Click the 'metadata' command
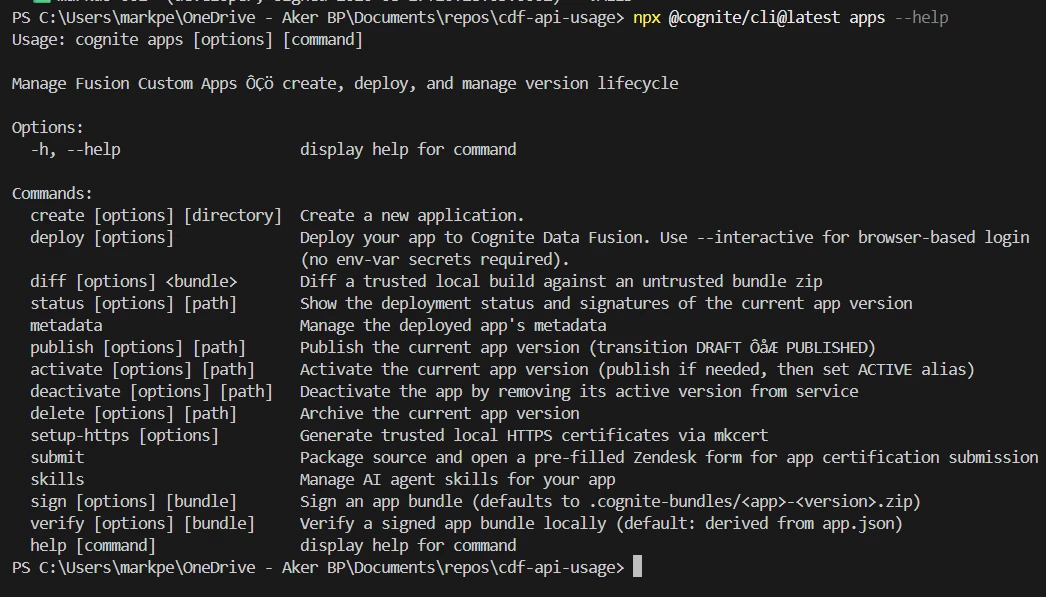Viewport: 1046px width, 597px height. [x=66, y=326]
